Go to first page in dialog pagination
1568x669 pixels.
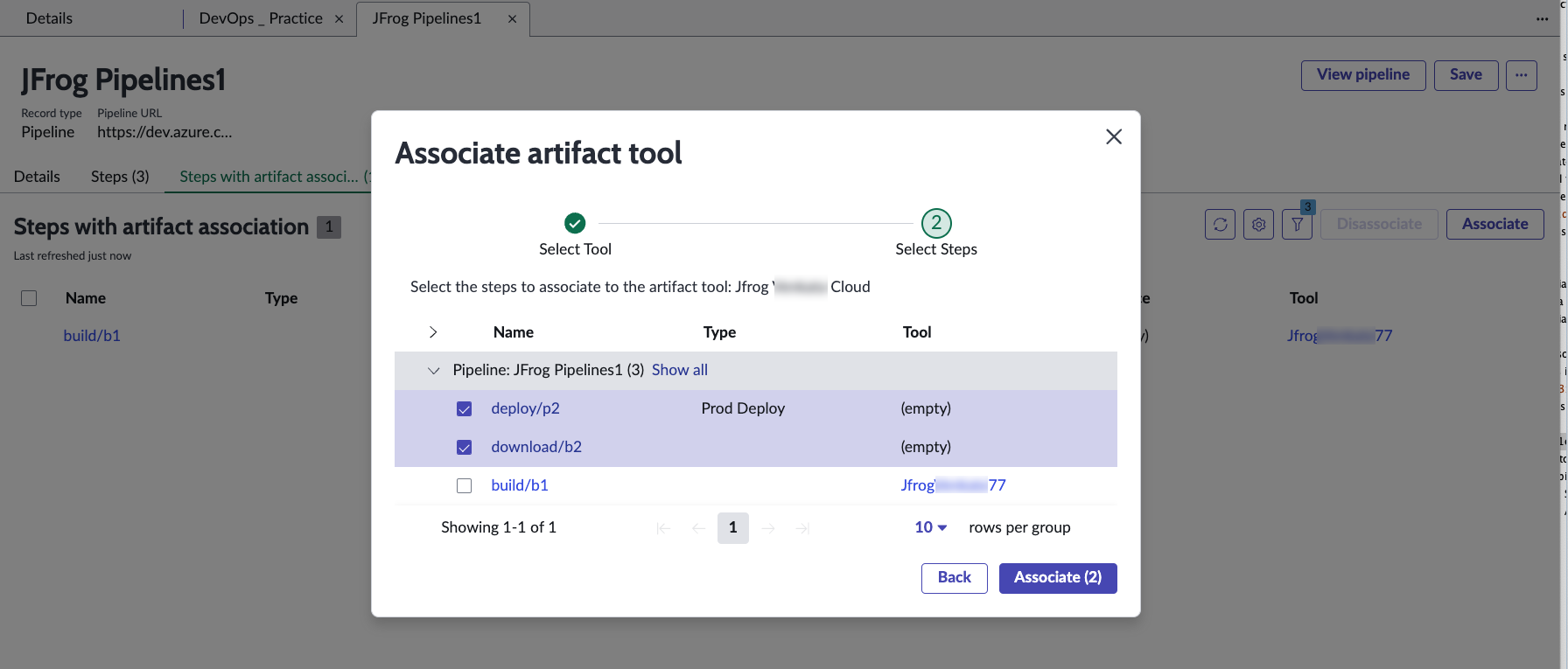[x=663, y=528]
